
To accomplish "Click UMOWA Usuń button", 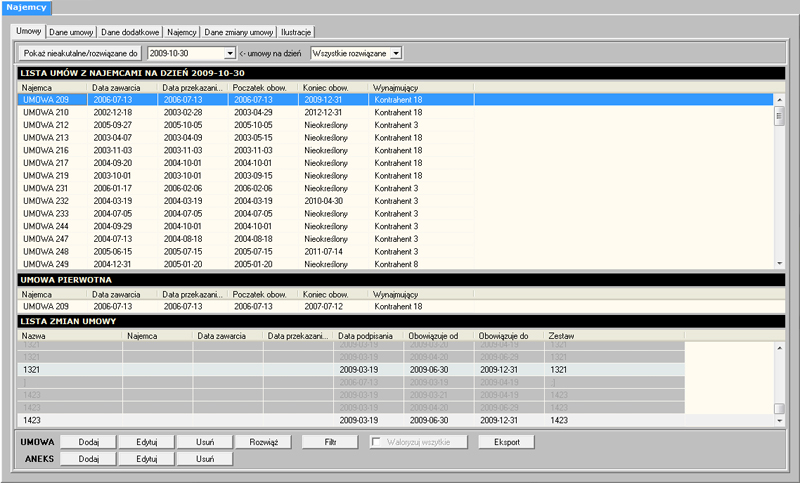I will click(x=205, y=442).
